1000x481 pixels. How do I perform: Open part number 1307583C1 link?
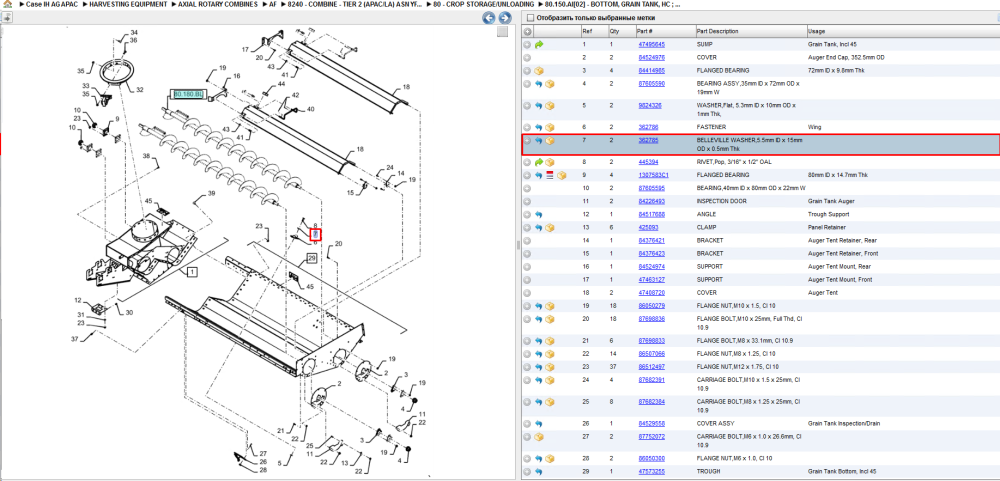coord(653,175)
